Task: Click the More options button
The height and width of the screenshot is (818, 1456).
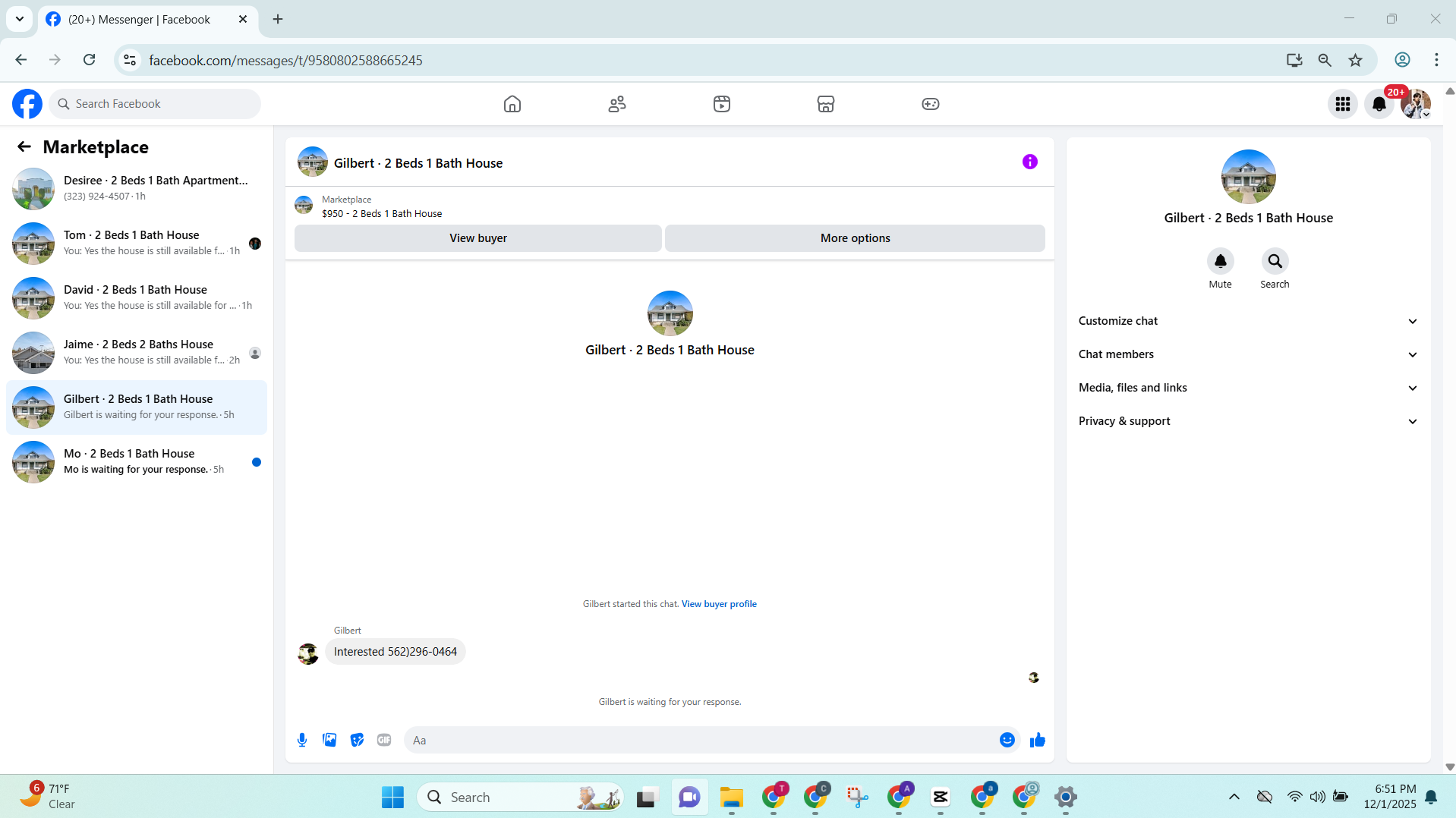Action: (x=856, y=238)
